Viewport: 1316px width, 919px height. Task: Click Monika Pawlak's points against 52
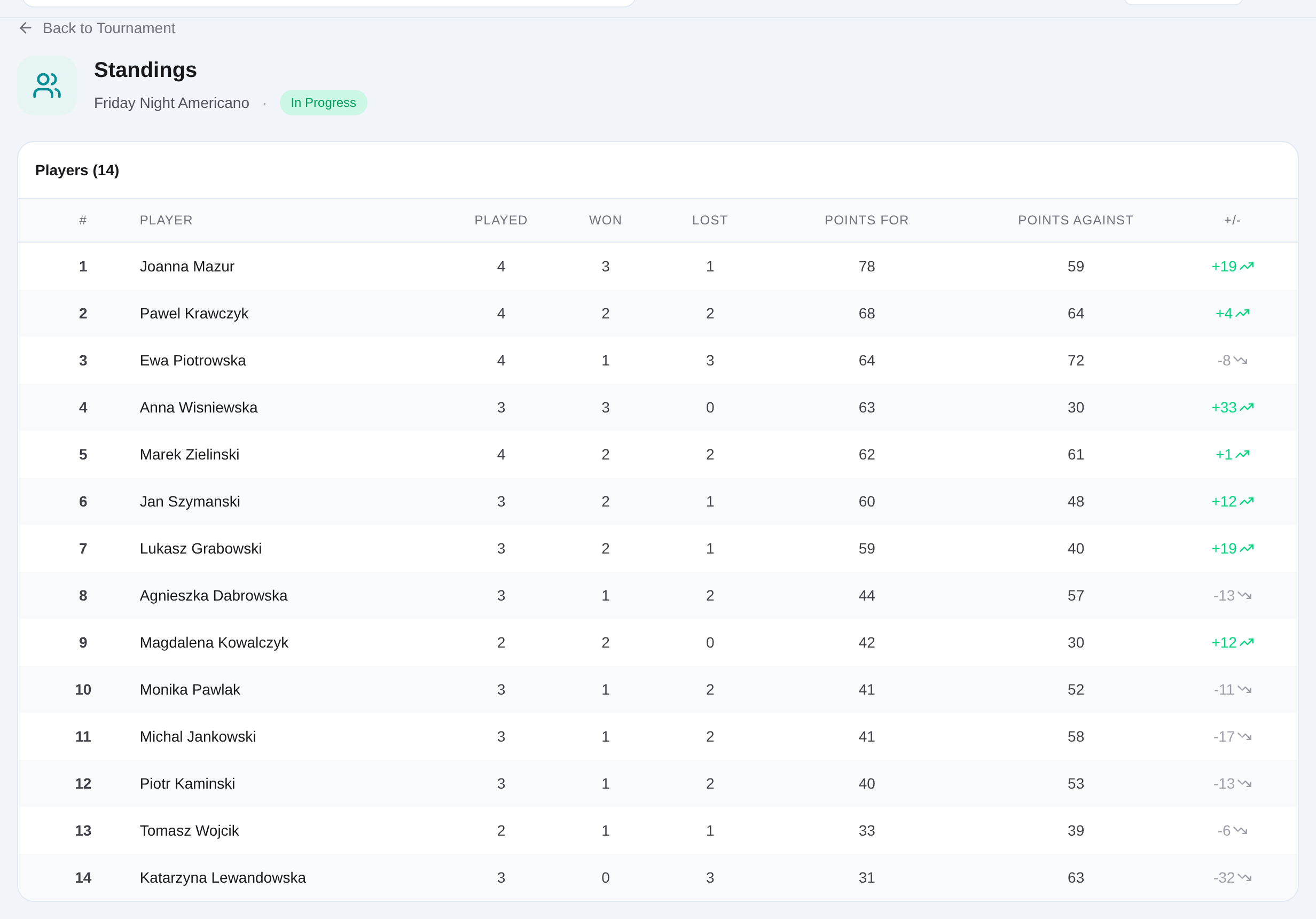point(1075,690)
